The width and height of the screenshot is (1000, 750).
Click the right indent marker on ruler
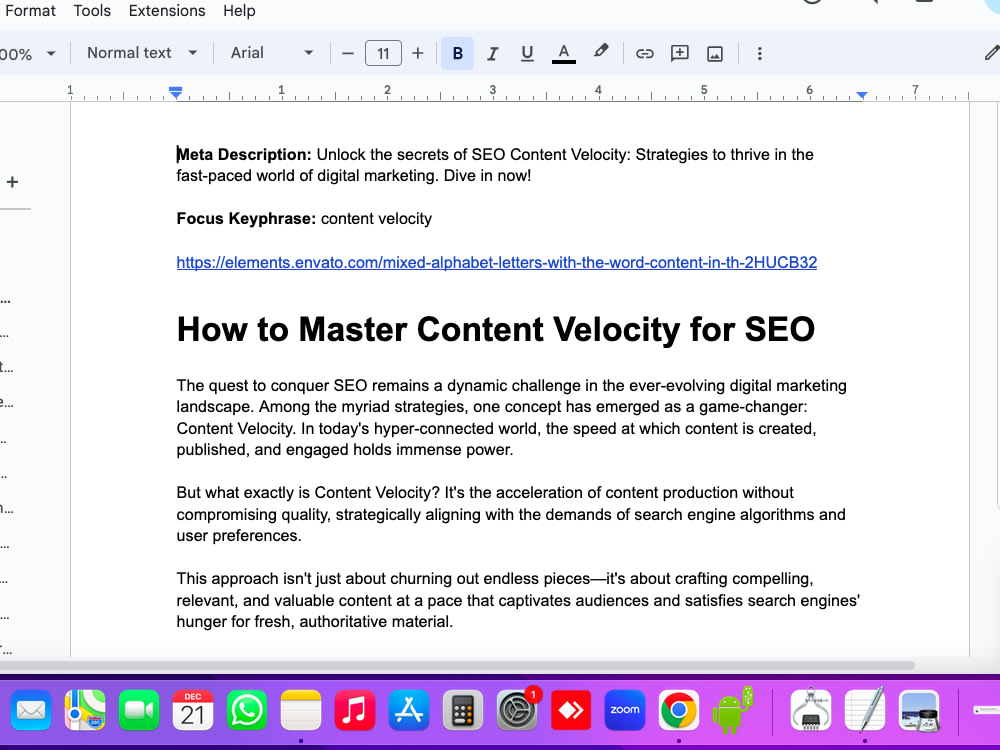coord(862,95)
